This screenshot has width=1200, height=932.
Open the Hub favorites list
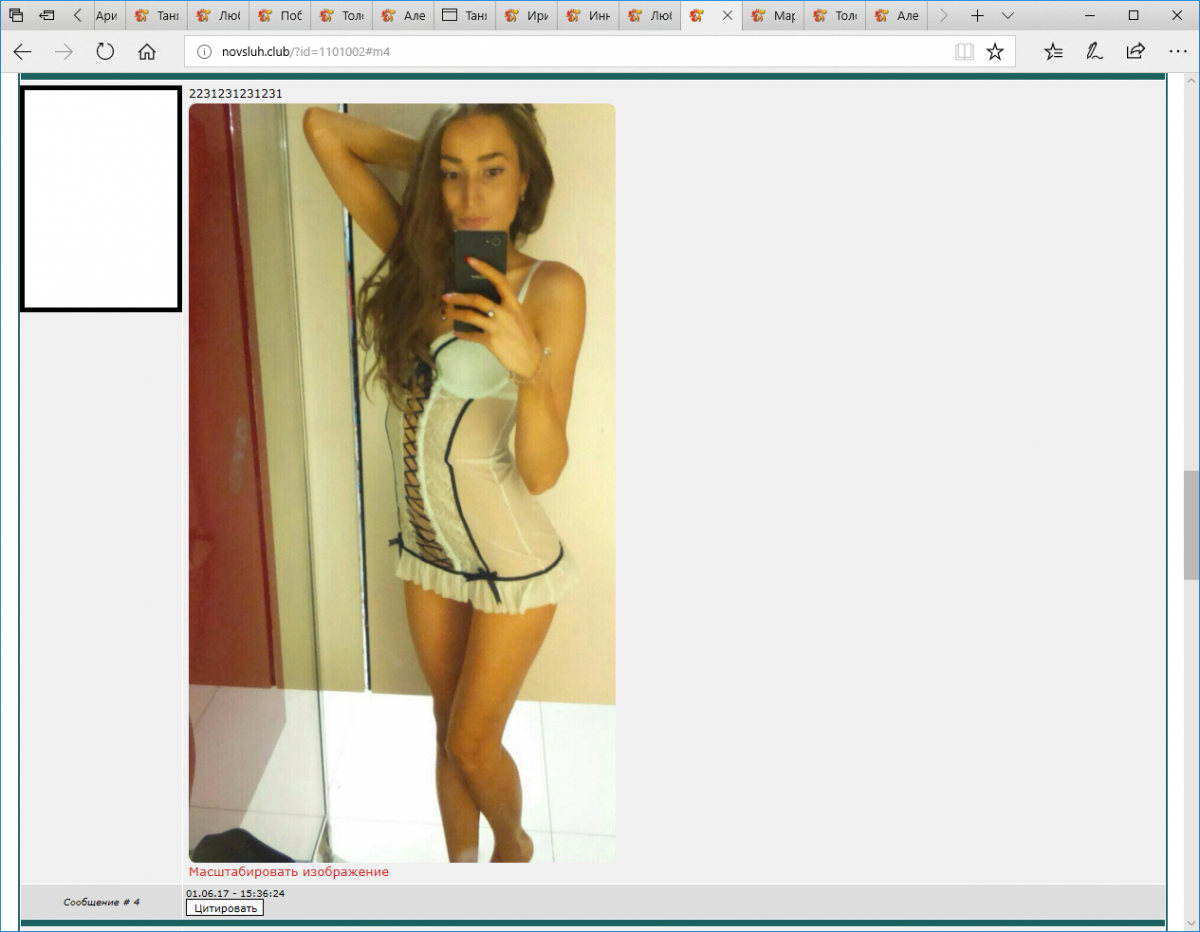click(x=1053, y=52)
